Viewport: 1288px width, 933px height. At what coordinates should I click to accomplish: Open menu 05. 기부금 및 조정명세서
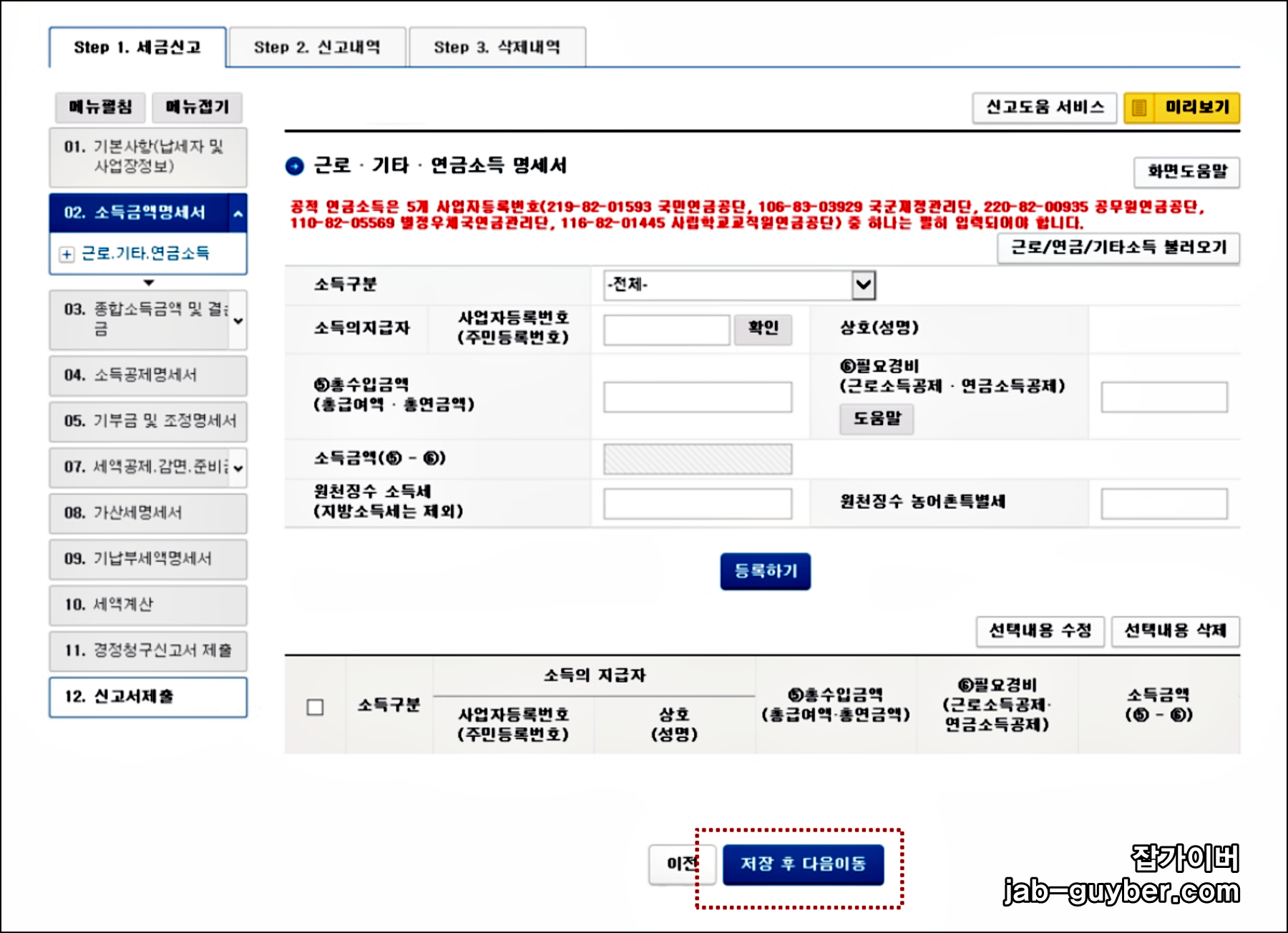pyautogui.click(x=148, y=421)
